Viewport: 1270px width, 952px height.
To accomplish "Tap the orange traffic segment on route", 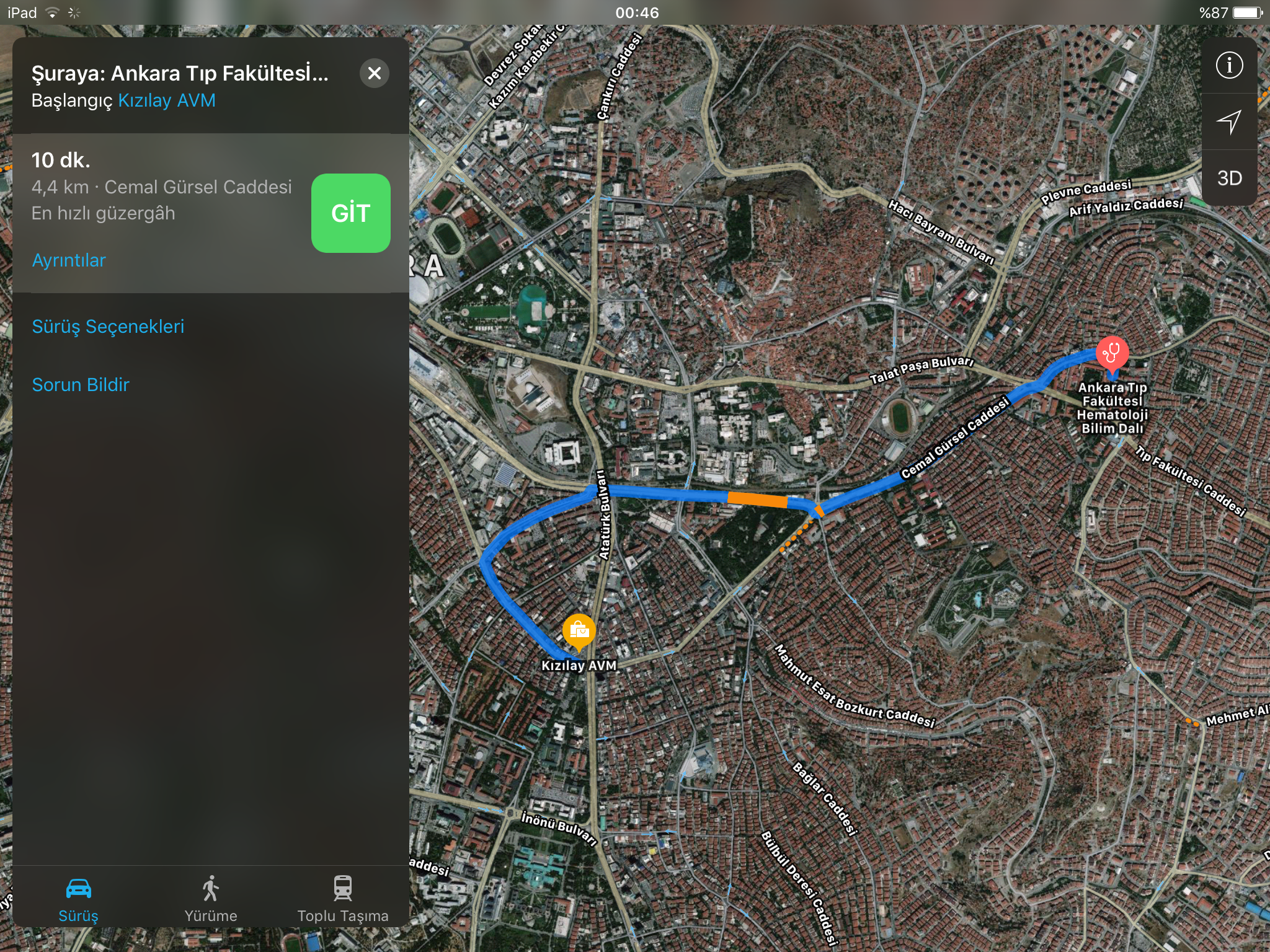I will pyautogui.click(x=757, y=500).
